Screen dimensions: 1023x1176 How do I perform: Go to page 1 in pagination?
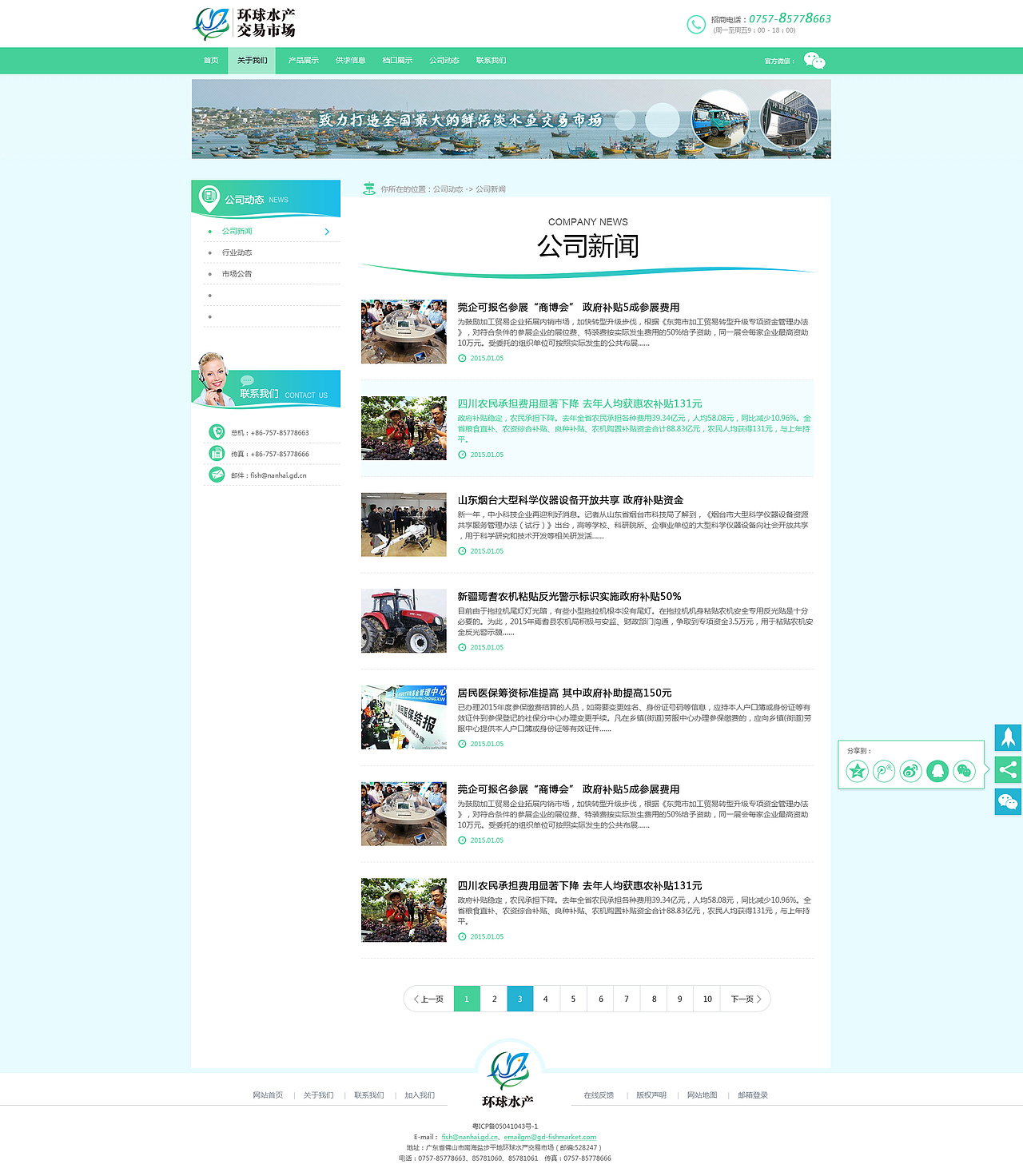467,999
